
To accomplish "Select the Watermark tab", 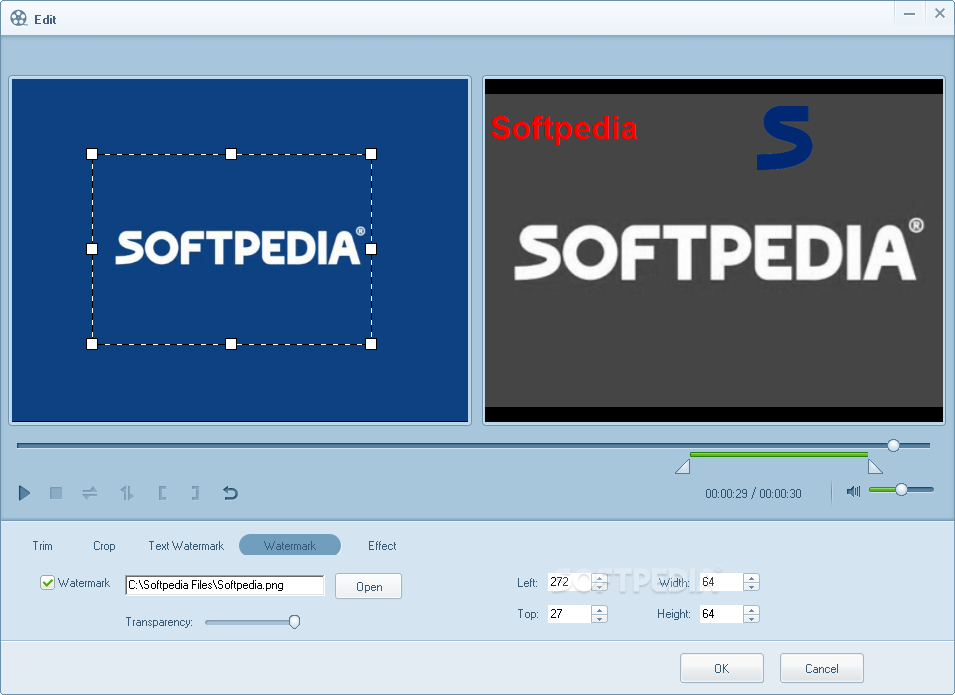I will 290,545.
